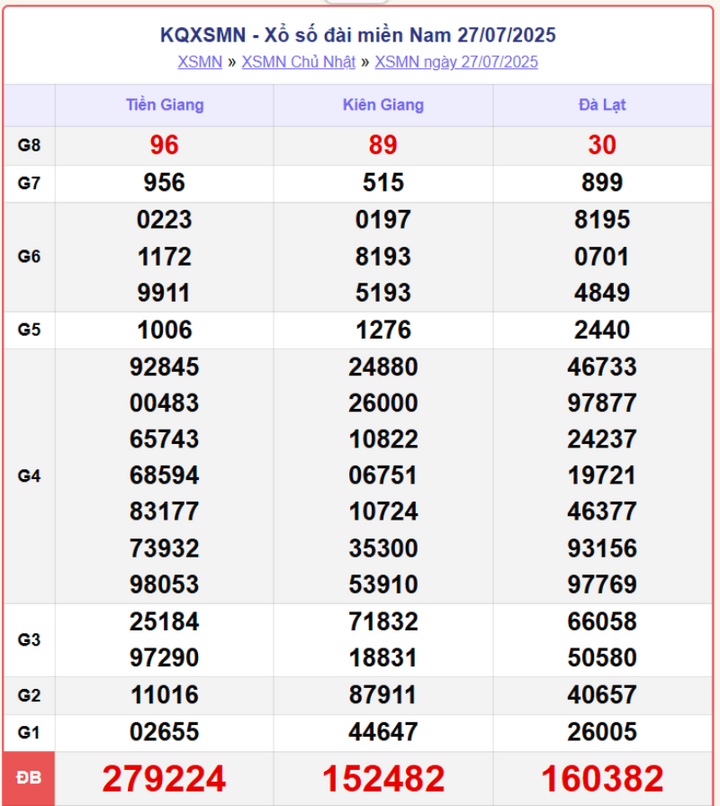Click G4 number 73932
Viewport: 720px width, 806px height.
[x=164, y=548]
